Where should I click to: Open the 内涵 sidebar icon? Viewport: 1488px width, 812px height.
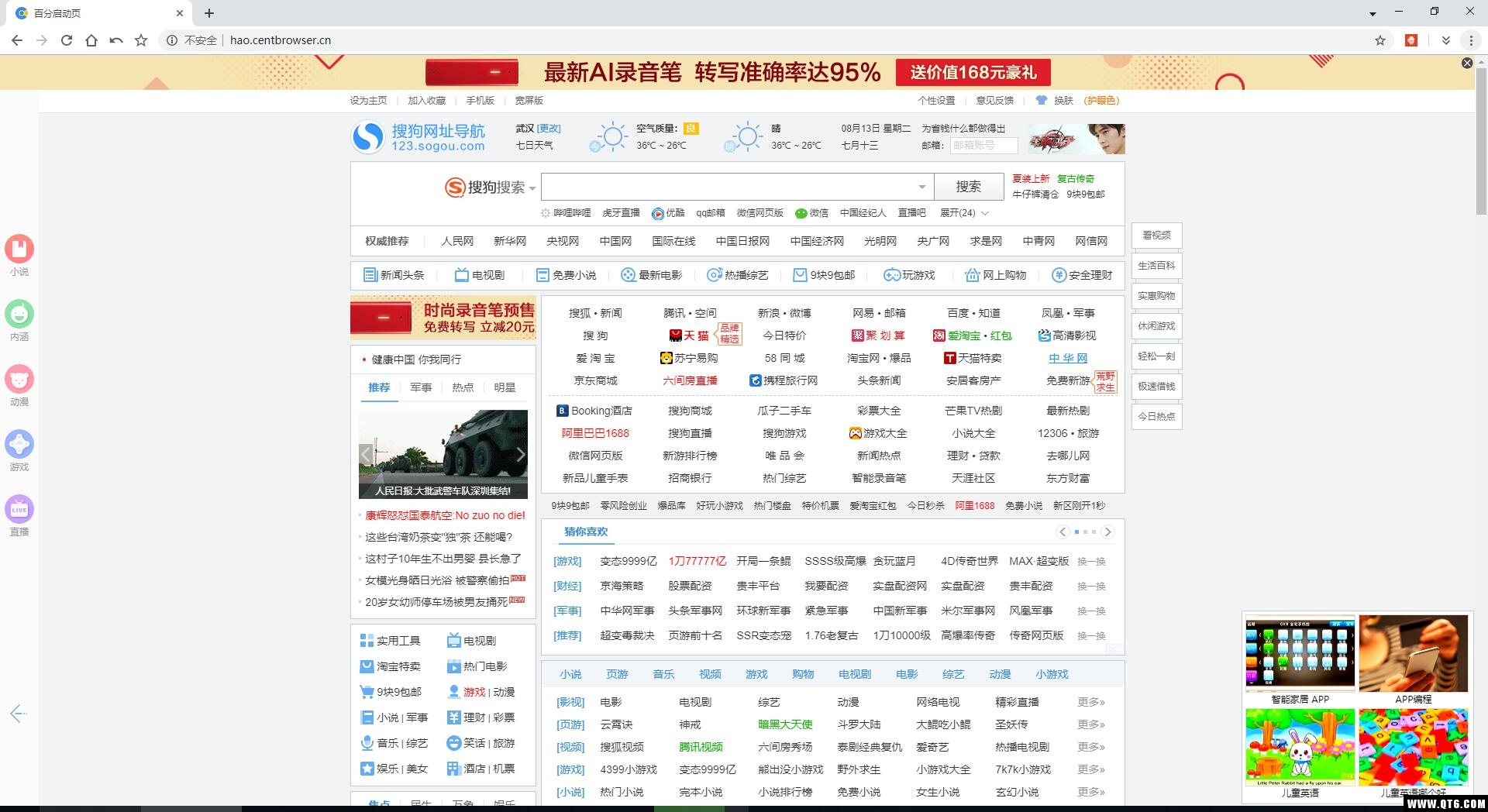pos(19,314)
